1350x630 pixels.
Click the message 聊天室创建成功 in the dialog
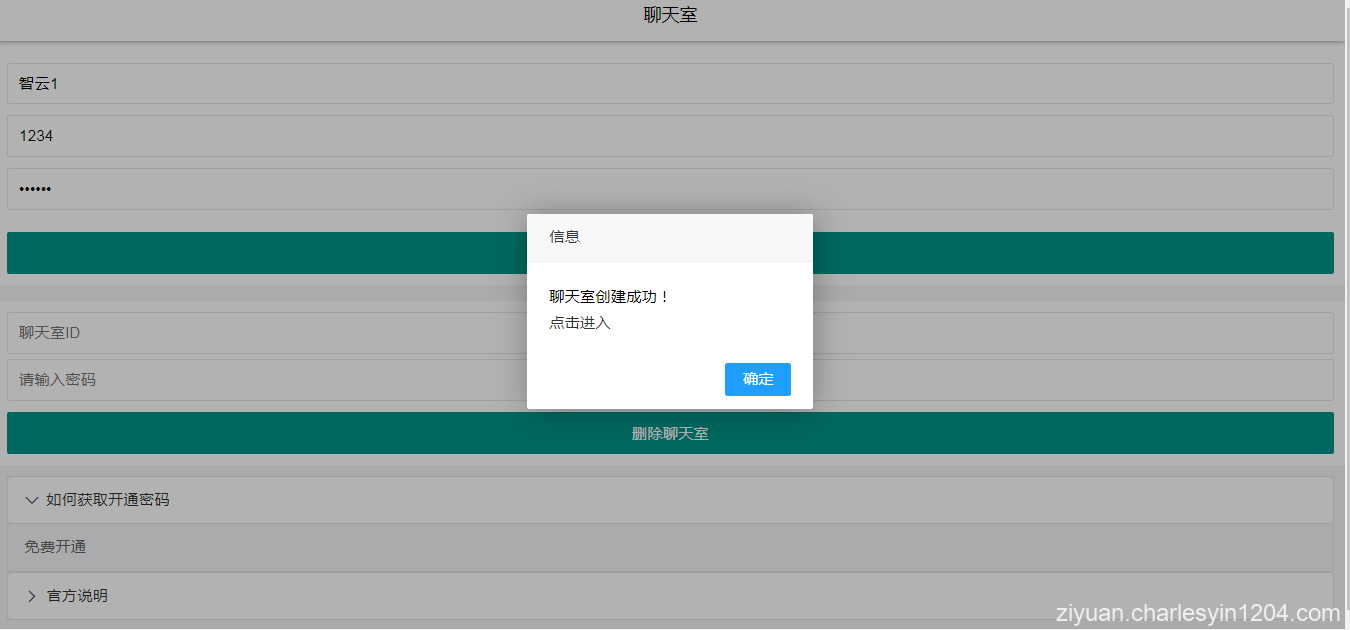(x=607, y=295)
